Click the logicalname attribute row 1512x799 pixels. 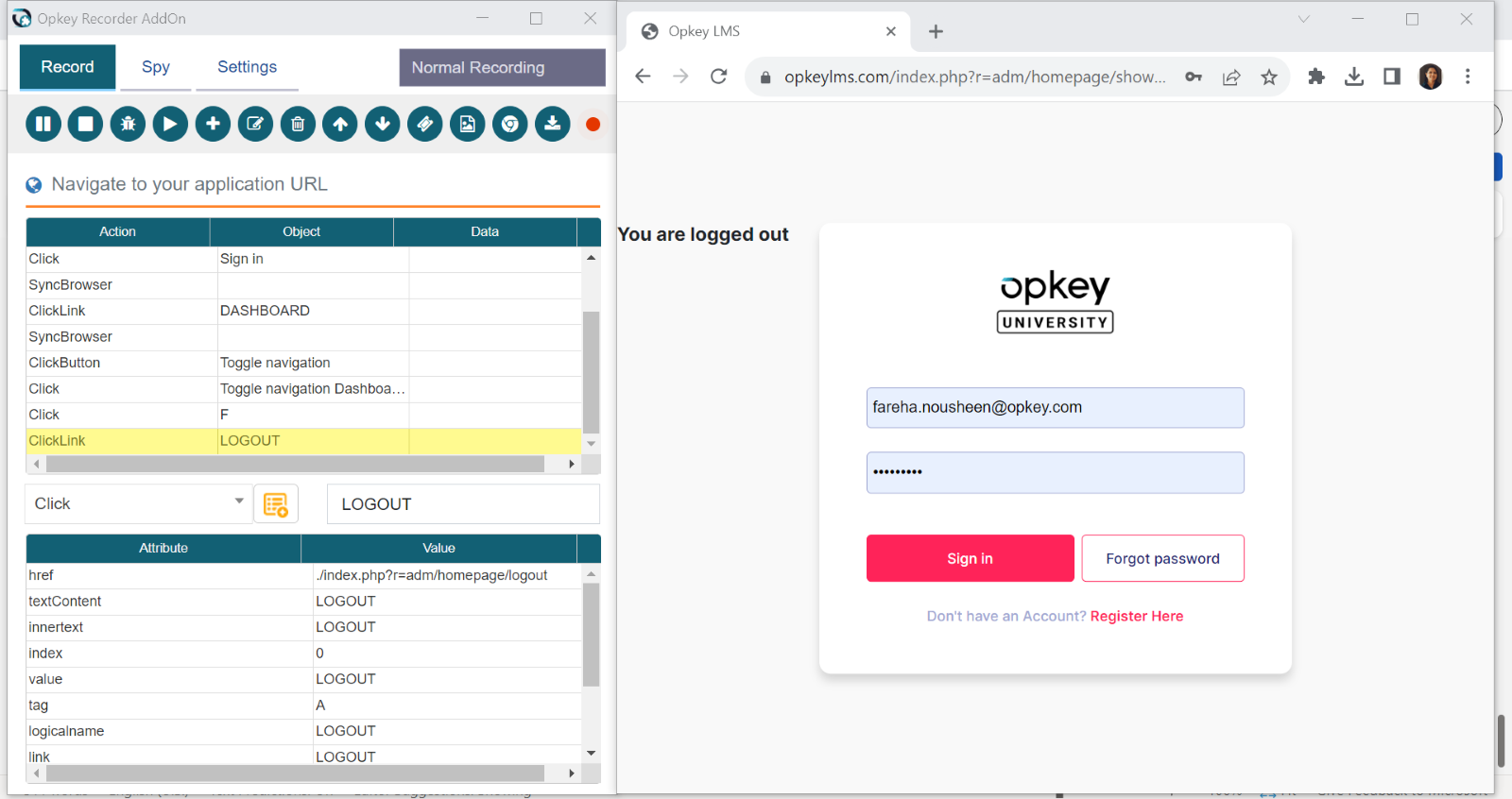(x=304, y=731)
